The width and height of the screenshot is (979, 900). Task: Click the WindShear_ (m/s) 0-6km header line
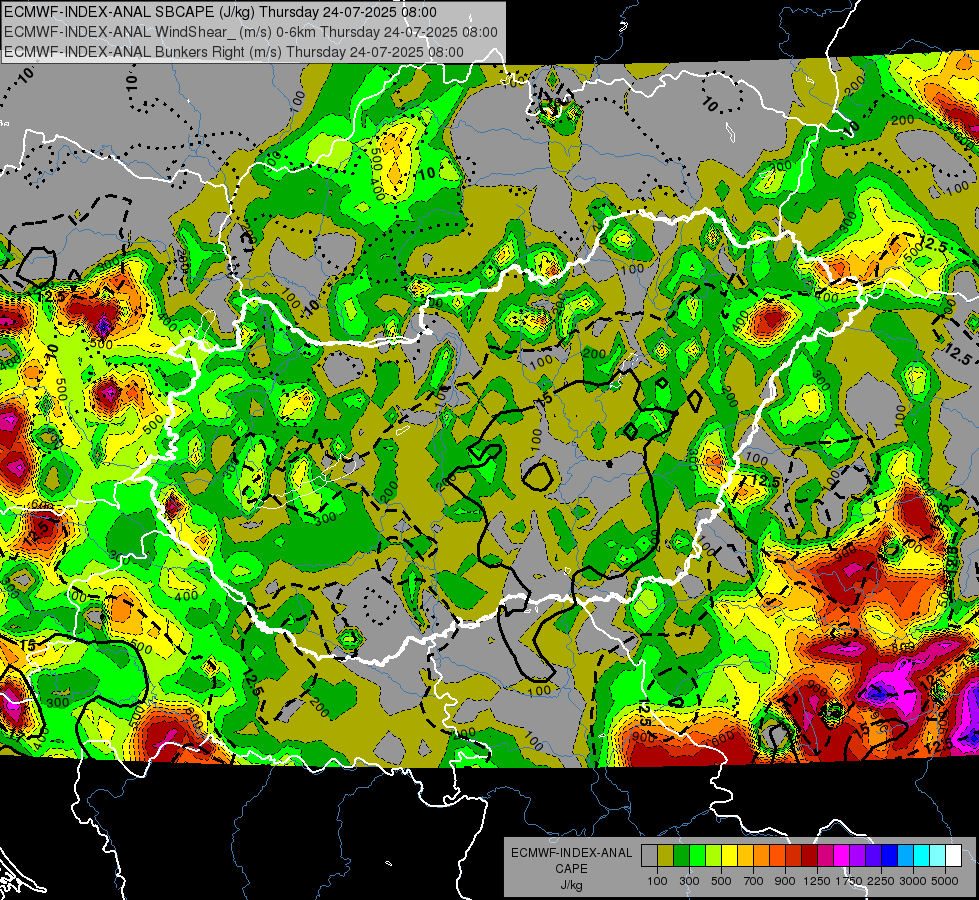251,32
